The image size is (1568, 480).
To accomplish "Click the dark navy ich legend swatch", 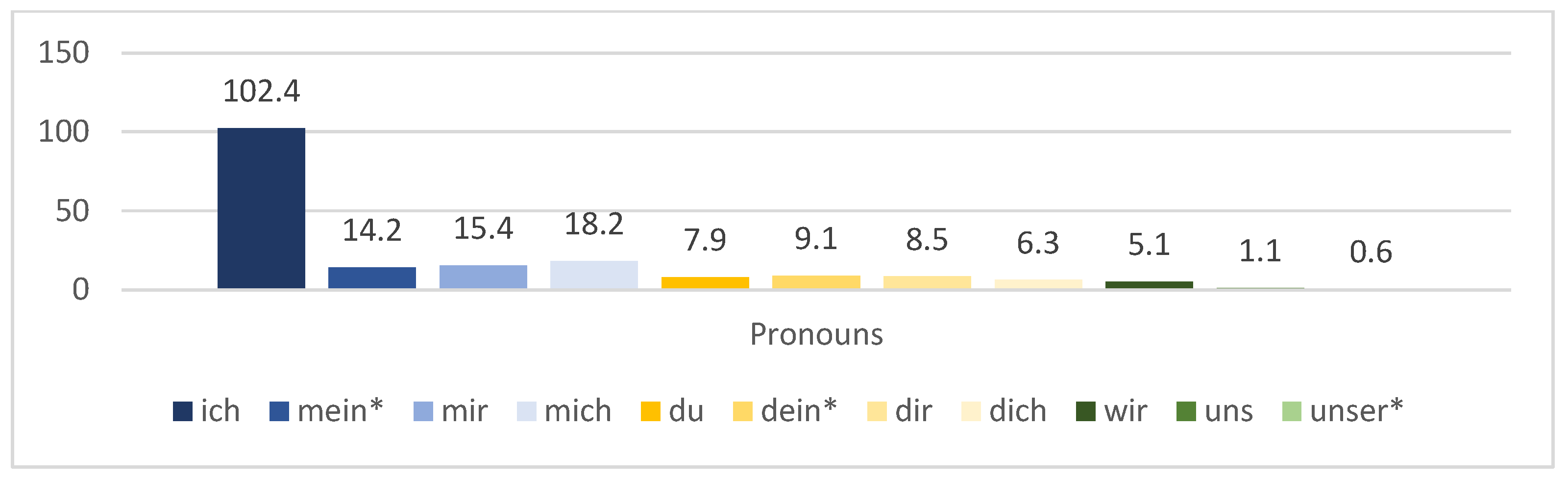I will (x=183, y=411).
